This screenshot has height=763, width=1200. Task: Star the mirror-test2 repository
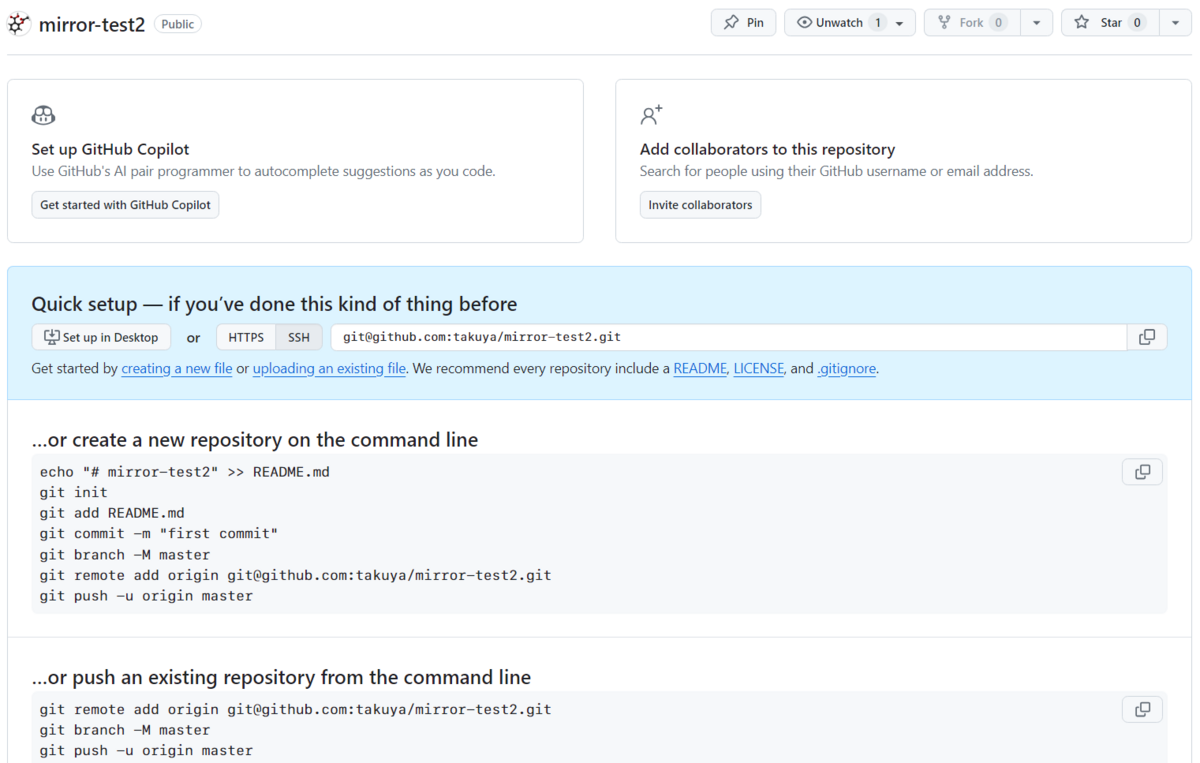point(1110,23)
